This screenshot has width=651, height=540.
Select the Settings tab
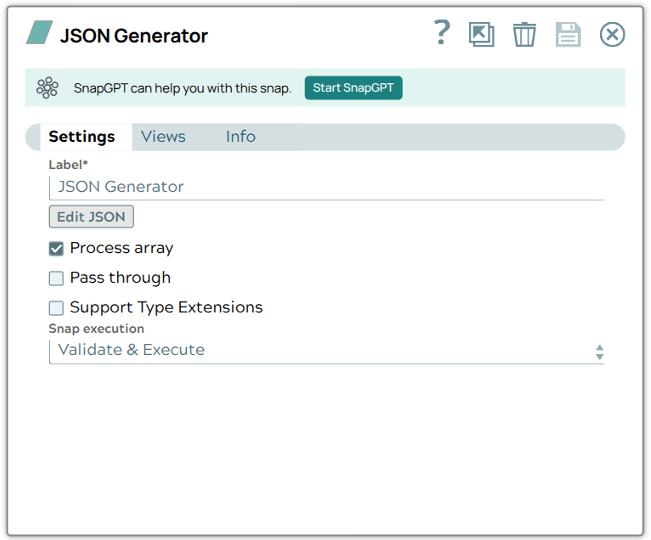[x=82, y=137]
